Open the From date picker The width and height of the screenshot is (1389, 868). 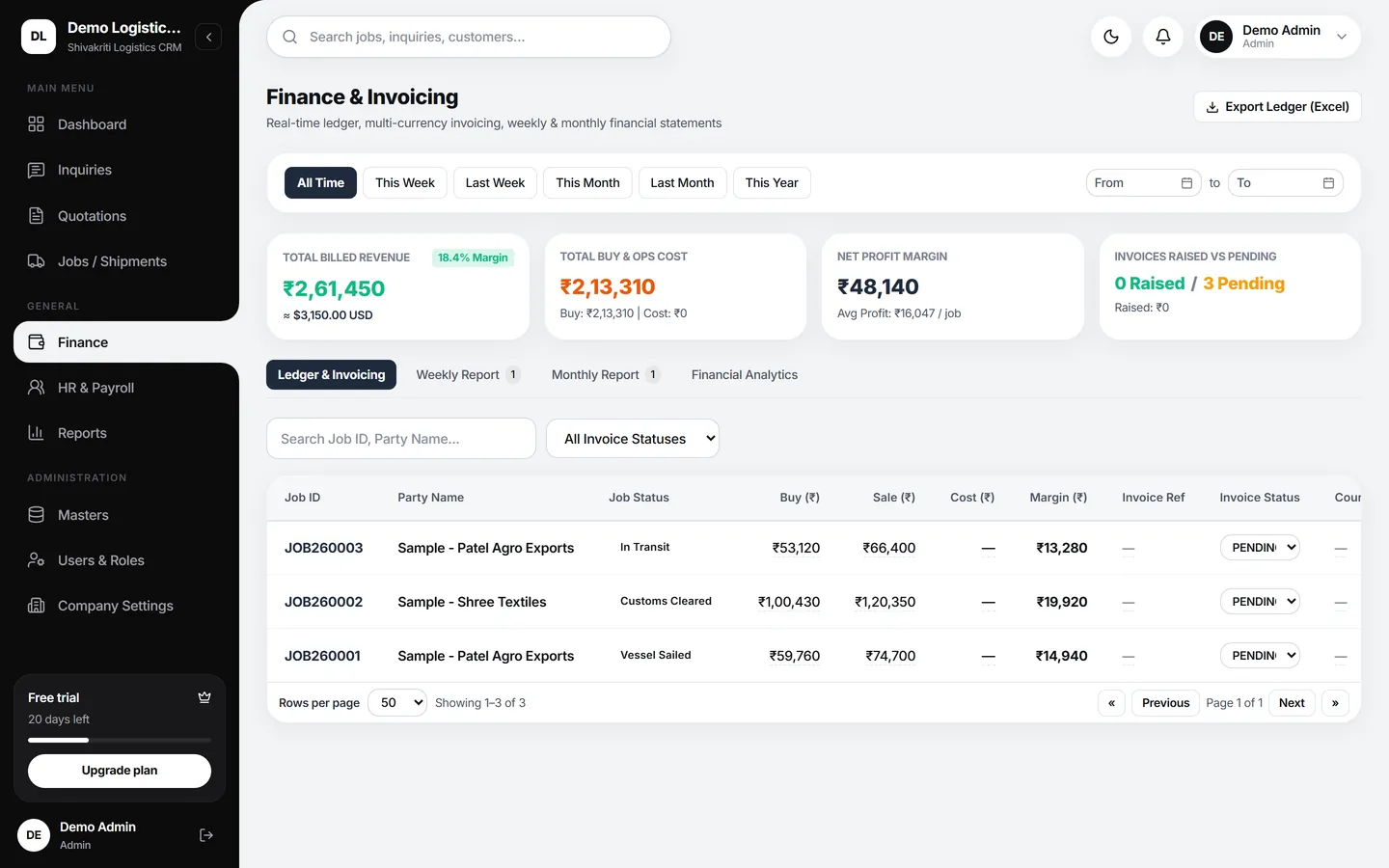[1144, 183]
